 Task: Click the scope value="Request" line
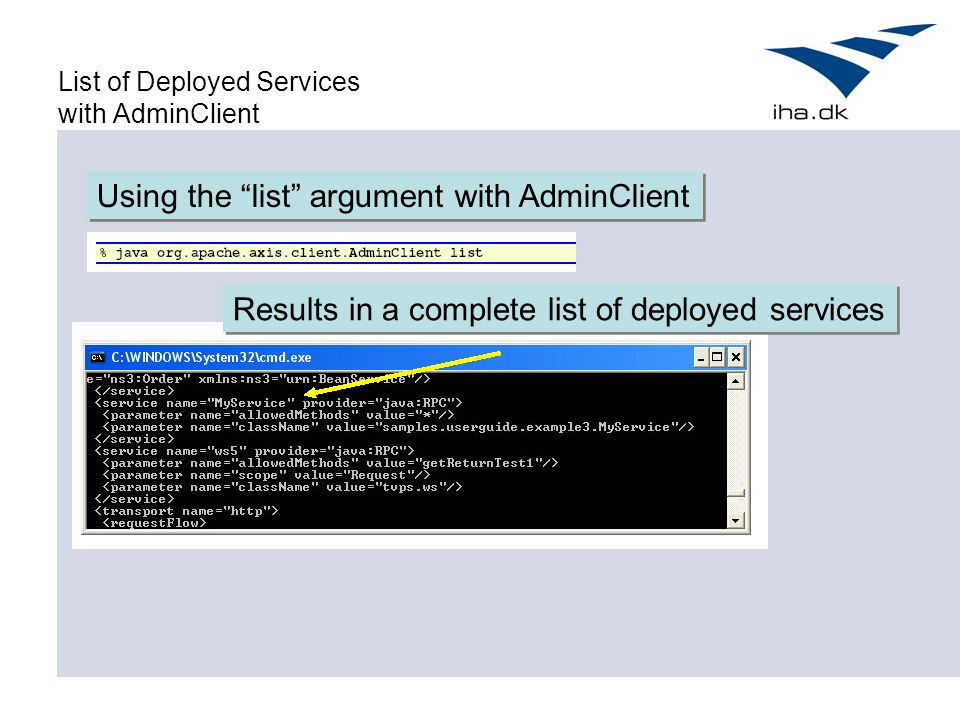click(266, 475)
